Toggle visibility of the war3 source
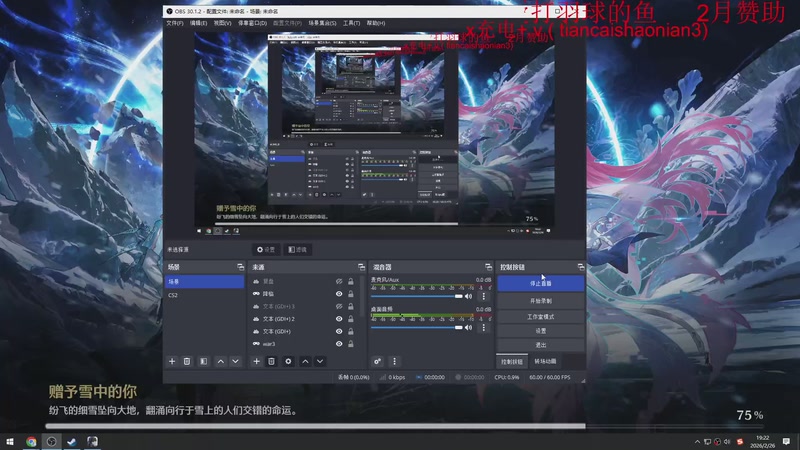This screenshot has width=800, height=450. tap(339, 344)
